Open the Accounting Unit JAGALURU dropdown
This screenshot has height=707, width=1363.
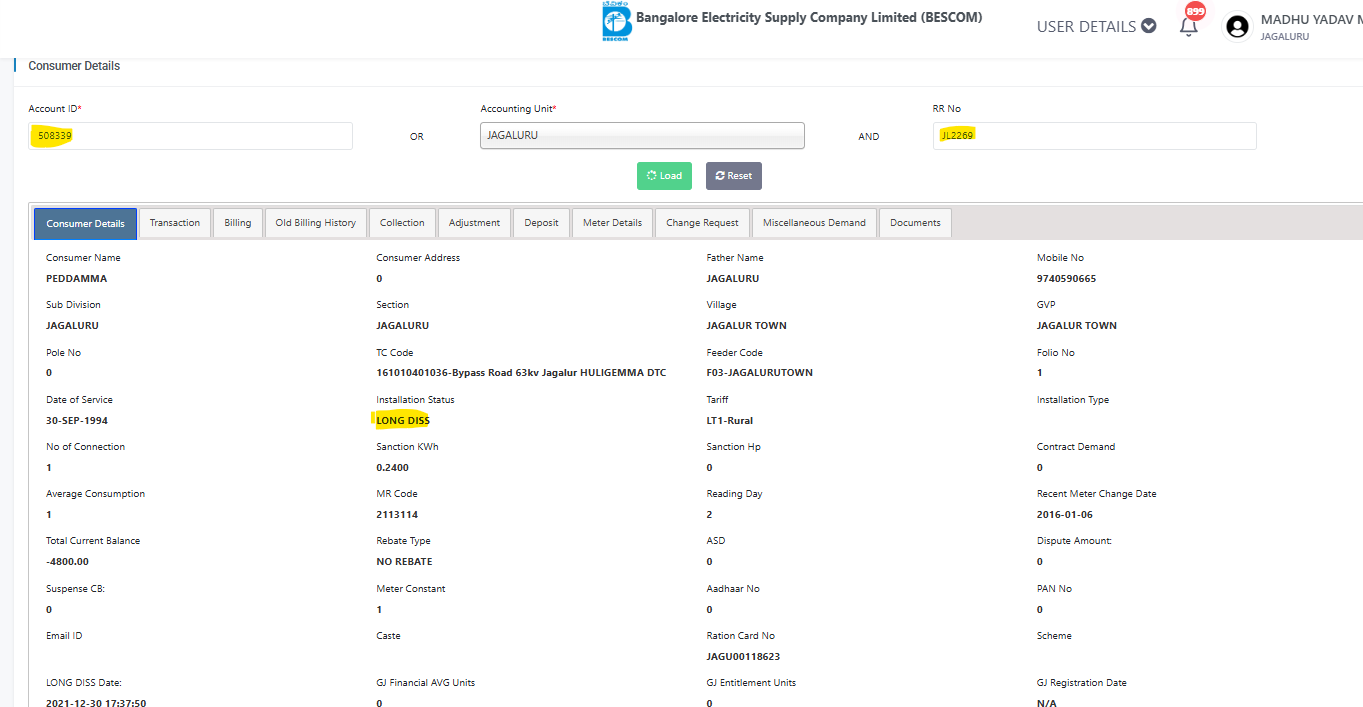click(x=642, y=135)
